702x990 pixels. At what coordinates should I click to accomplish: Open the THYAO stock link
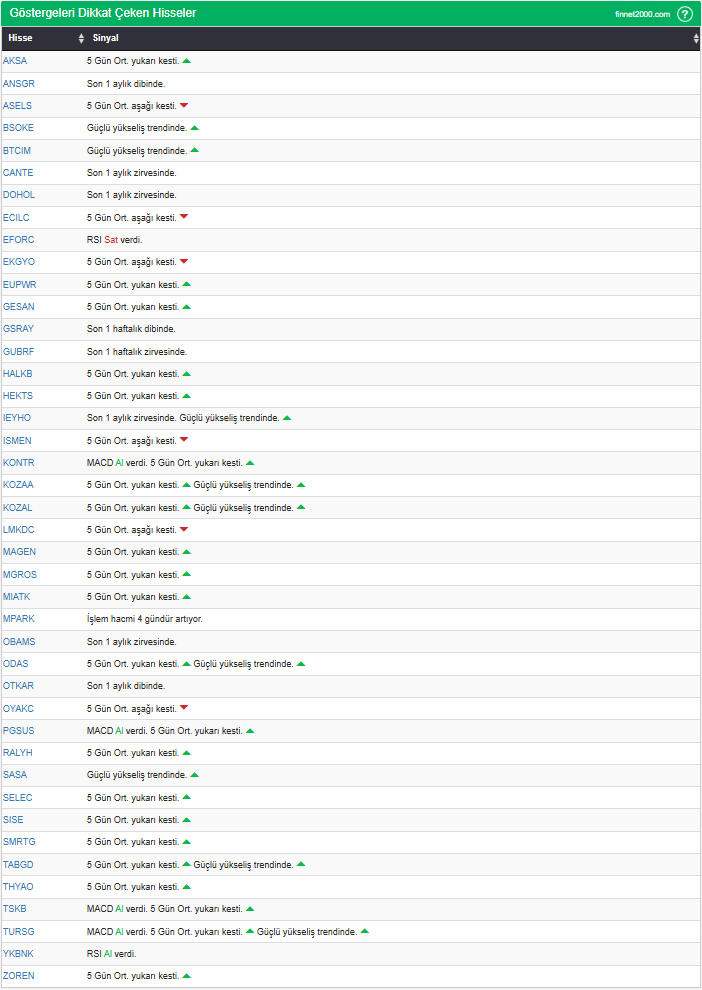tap(17, 887)
